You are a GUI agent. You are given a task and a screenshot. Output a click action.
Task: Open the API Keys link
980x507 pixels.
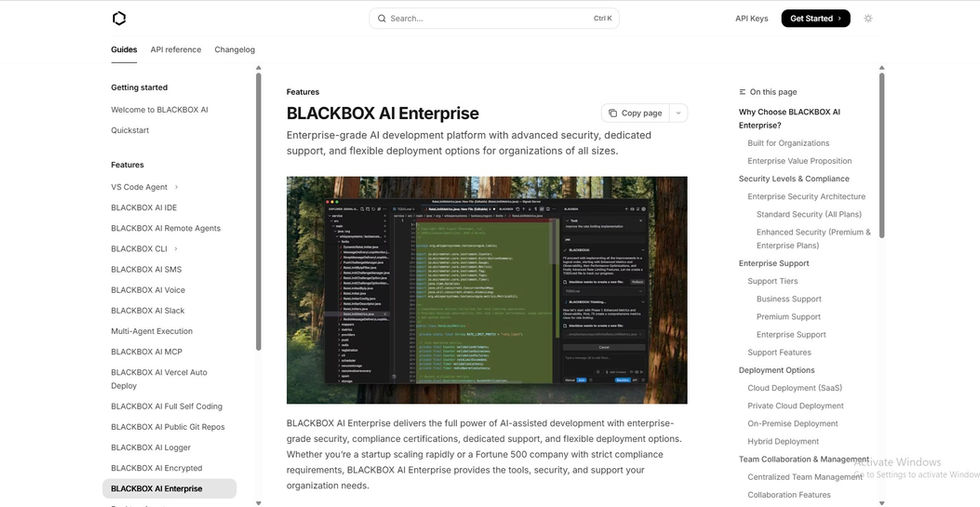(751, 19)
